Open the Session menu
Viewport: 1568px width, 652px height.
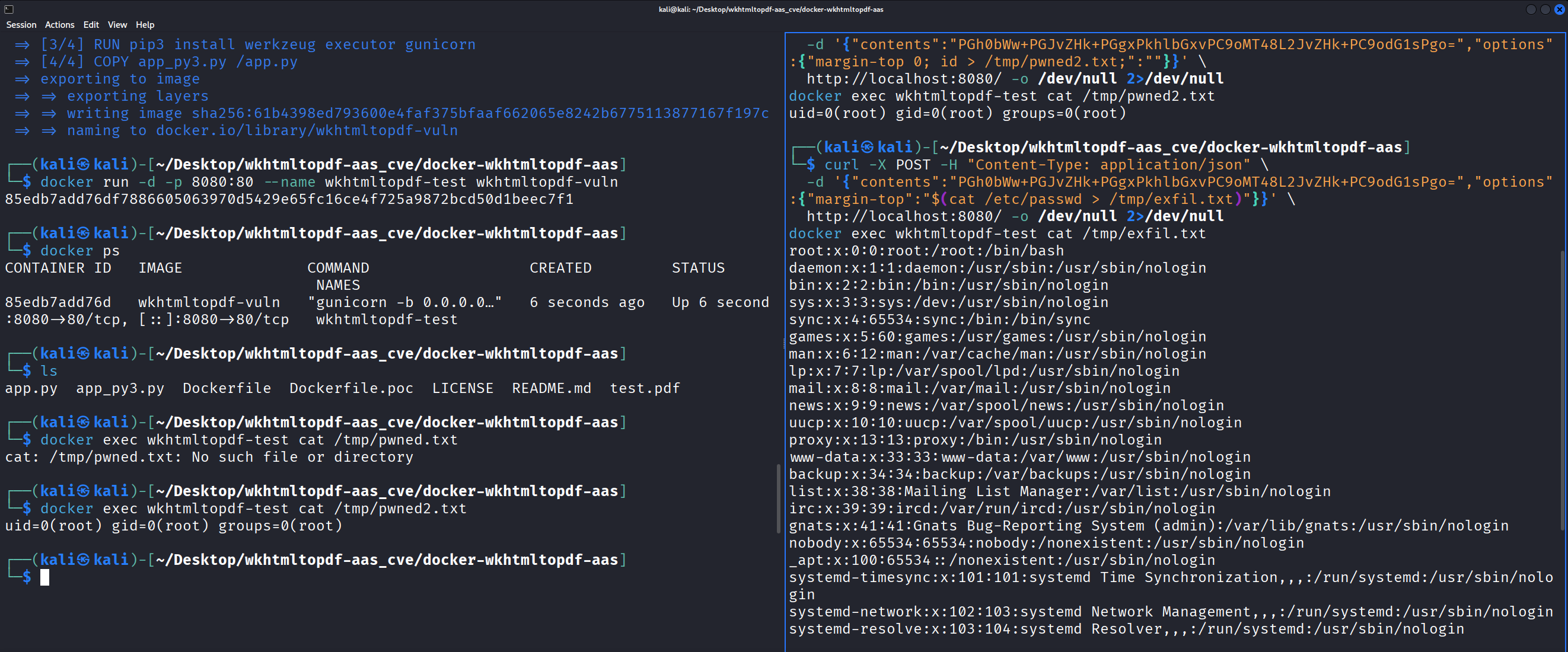[x=21, y=25]
